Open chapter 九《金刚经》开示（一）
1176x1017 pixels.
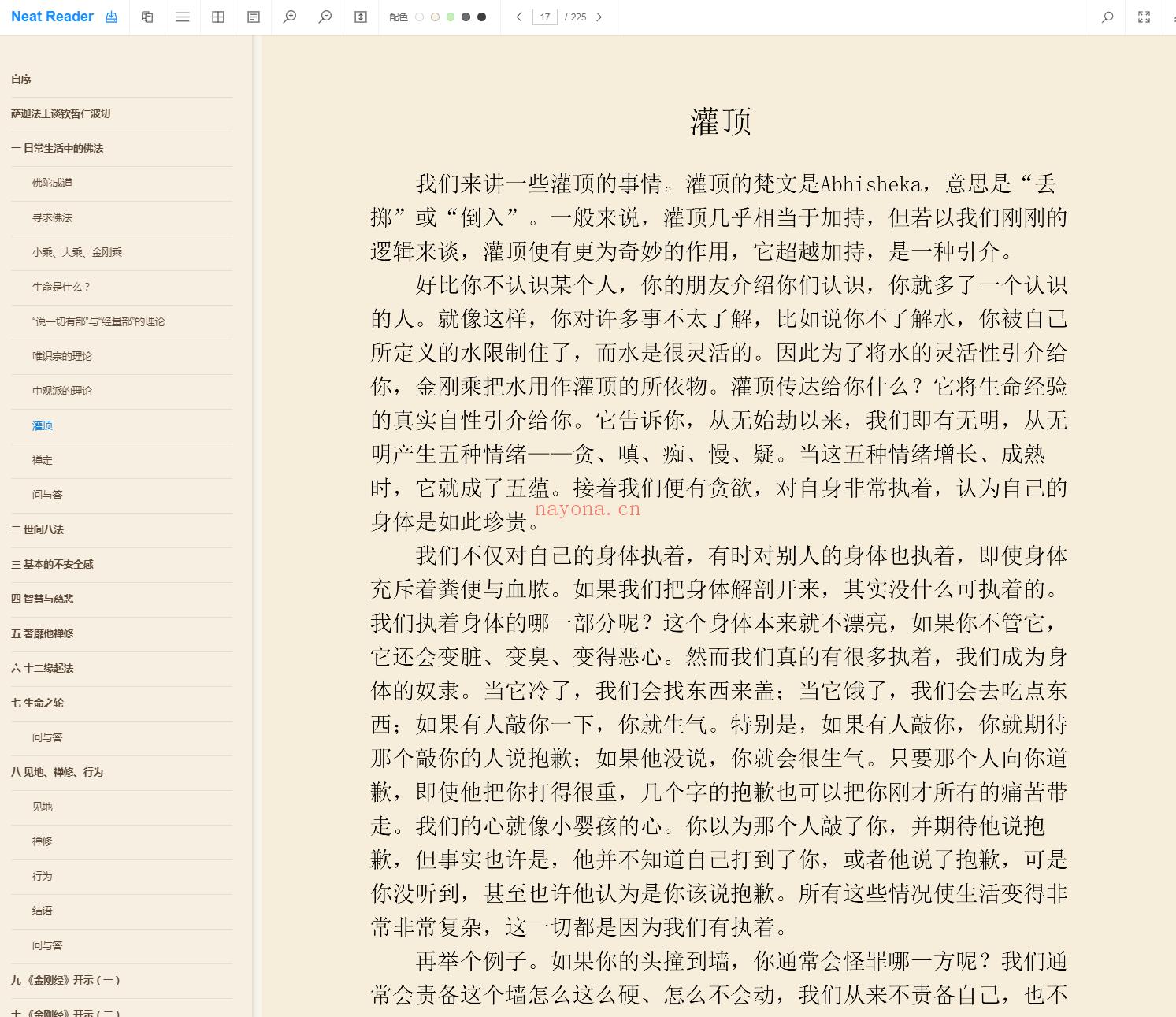tap(65, 980)
